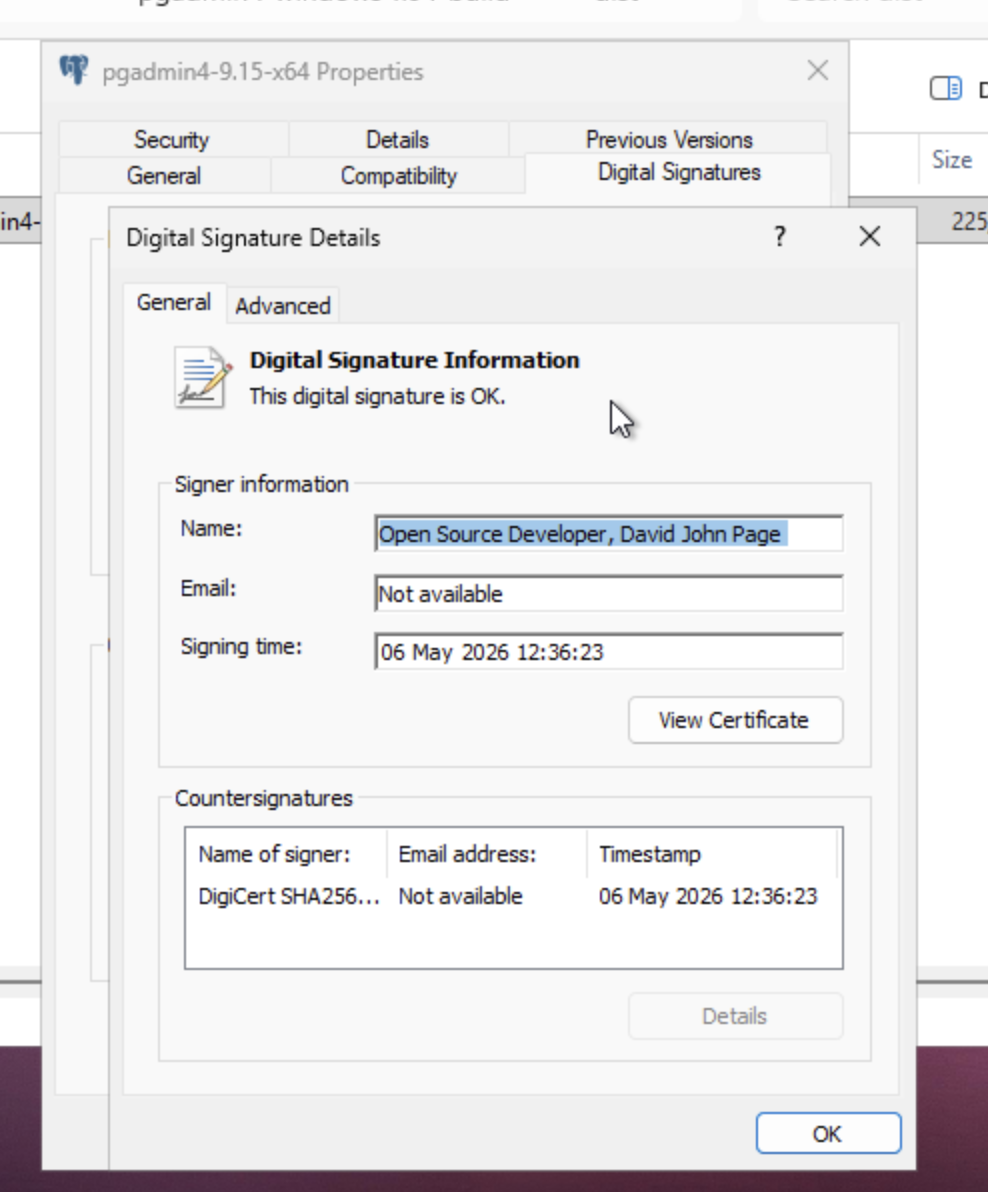Click the Size column header in Explorer

[952, 160]
